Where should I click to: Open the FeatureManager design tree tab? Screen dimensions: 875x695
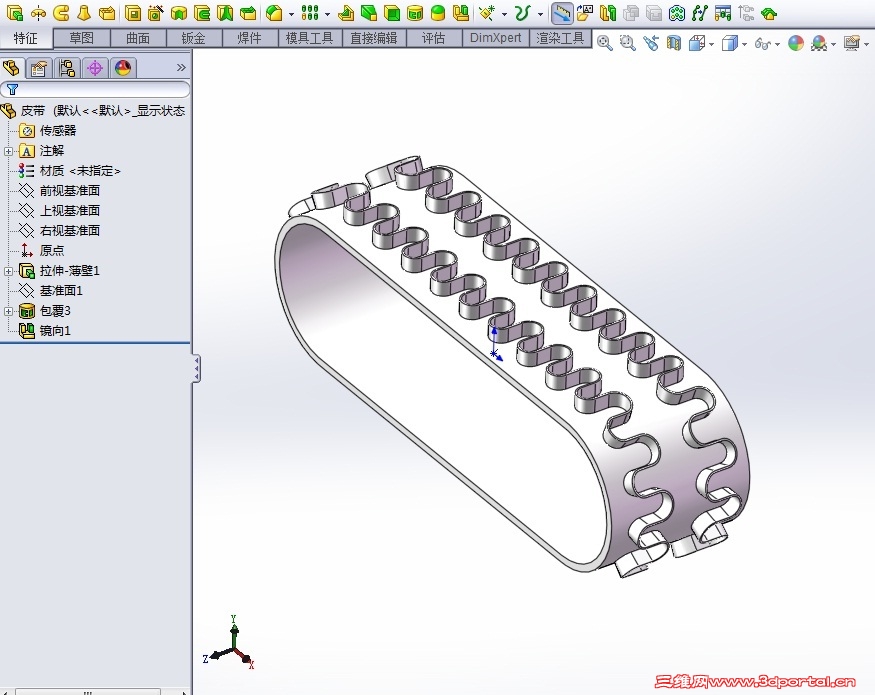pyautogui.click(x=12, y=68)
